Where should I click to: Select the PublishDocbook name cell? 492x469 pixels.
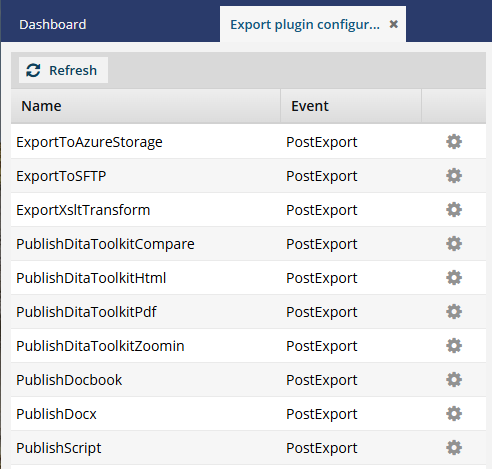[146, 380]
